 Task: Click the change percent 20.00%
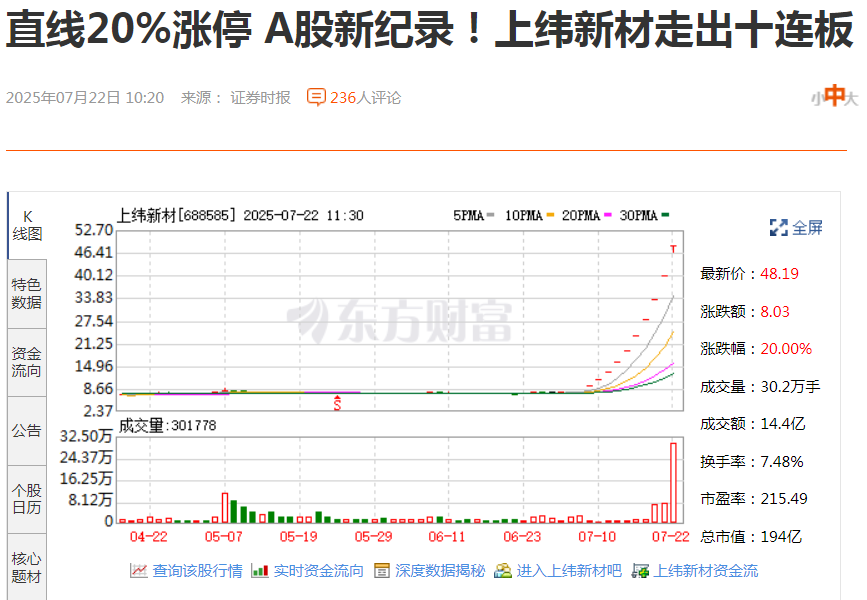786,348
